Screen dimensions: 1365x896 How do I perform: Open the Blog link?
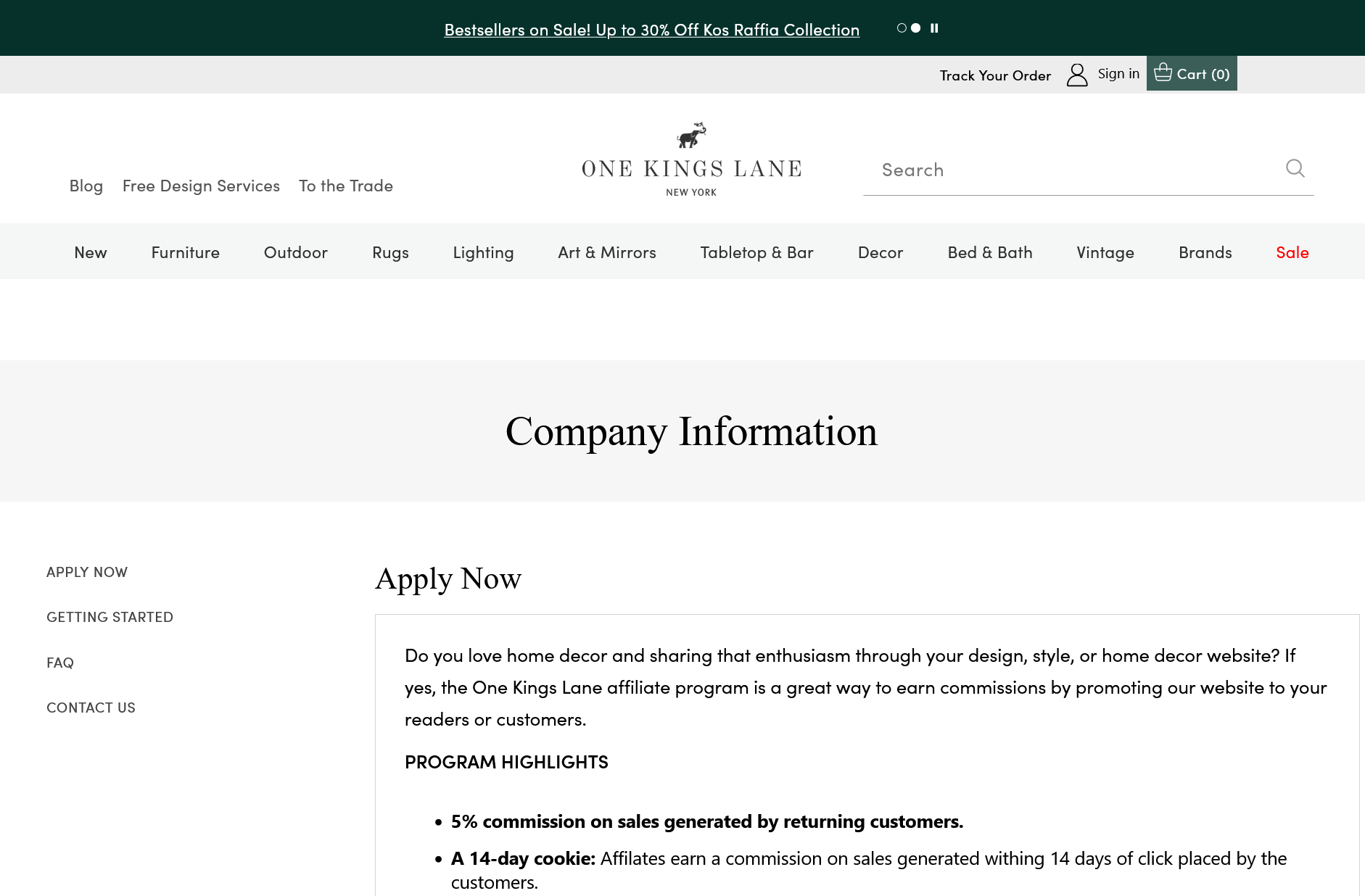click(x=86, y=186)
